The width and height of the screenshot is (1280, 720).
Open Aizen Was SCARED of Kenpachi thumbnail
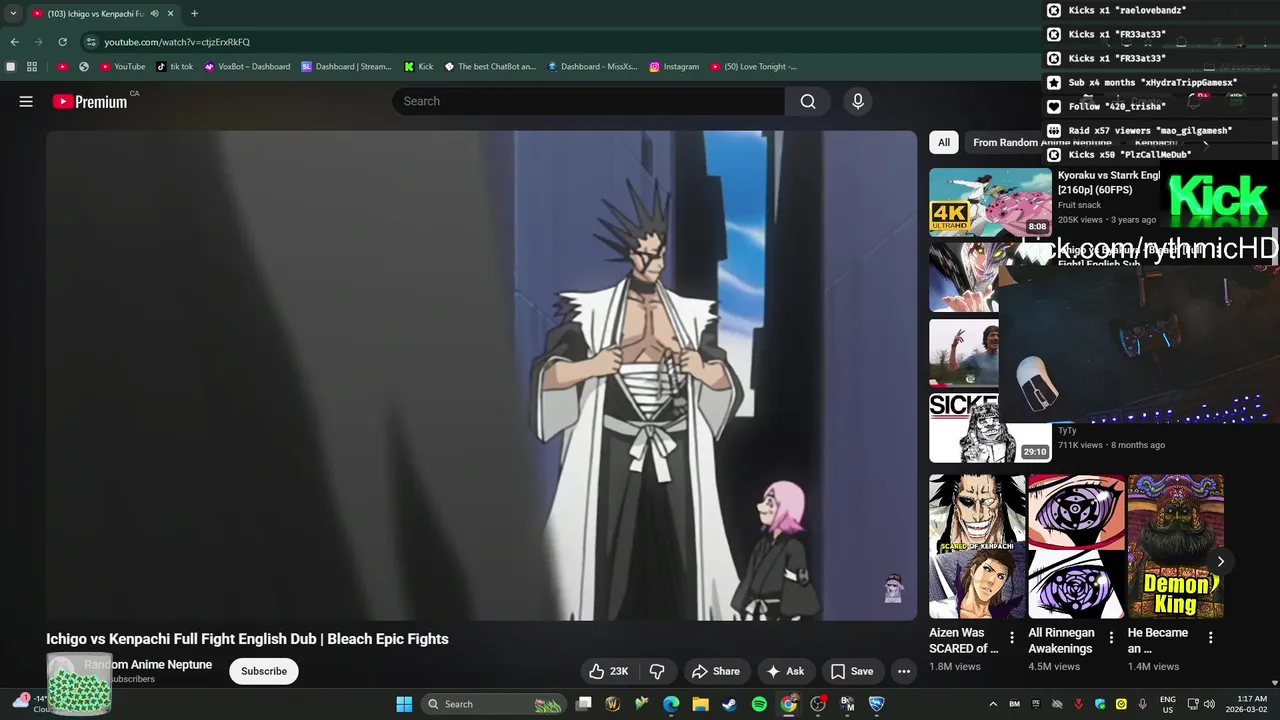click(977, 547)
